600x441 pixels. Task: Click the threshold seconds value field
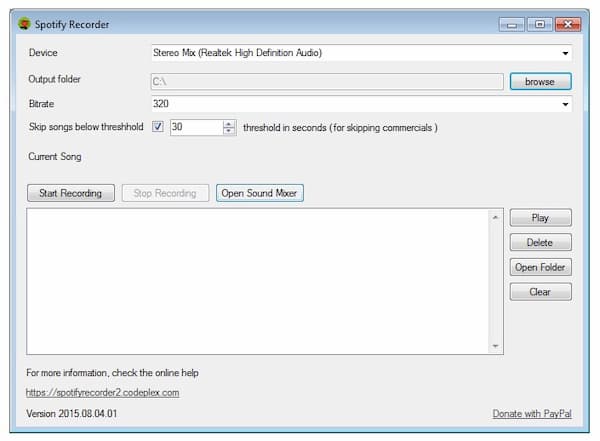[x=196, y=127]
